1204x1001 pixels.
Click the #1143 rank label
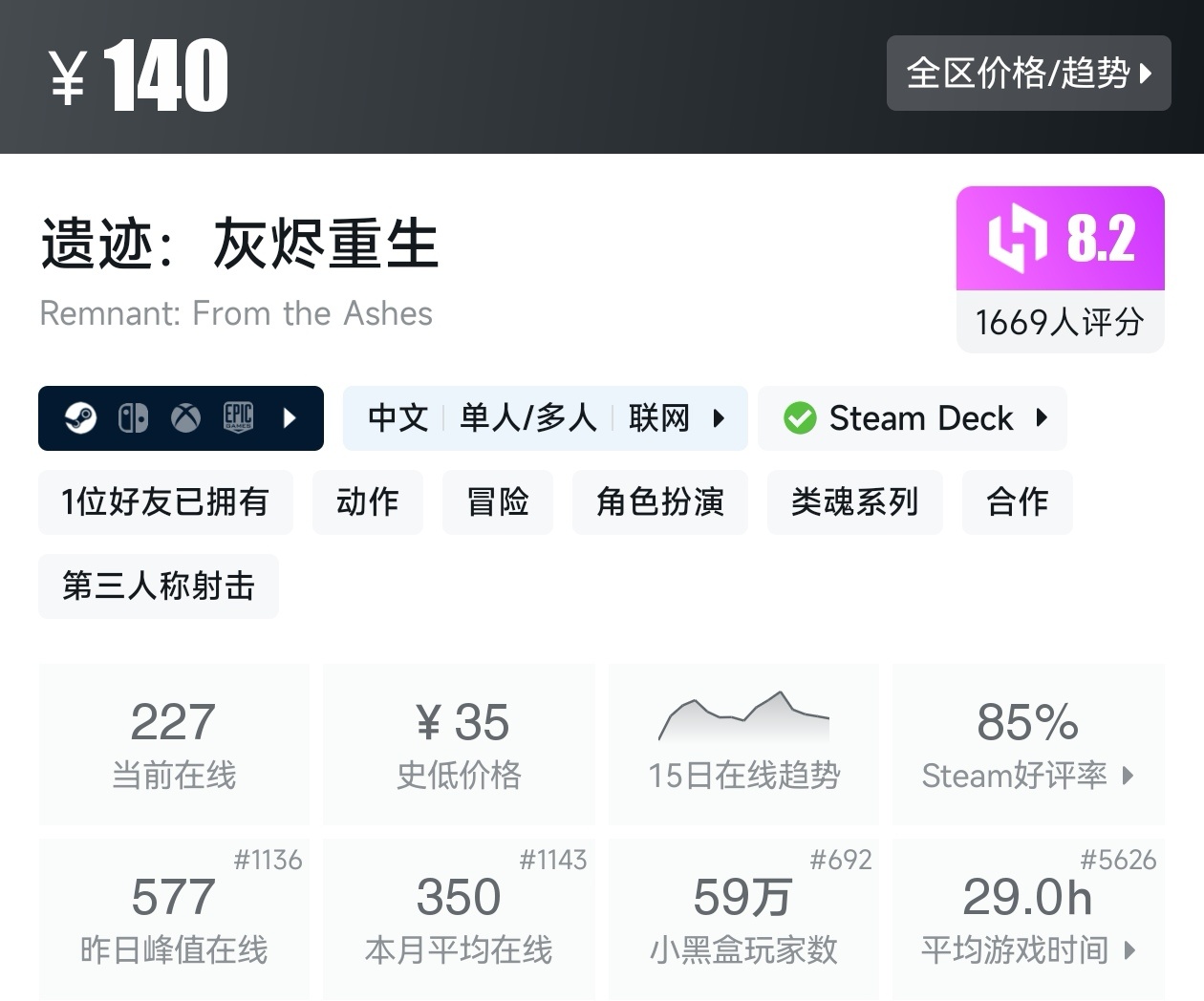tap(553, 860)
